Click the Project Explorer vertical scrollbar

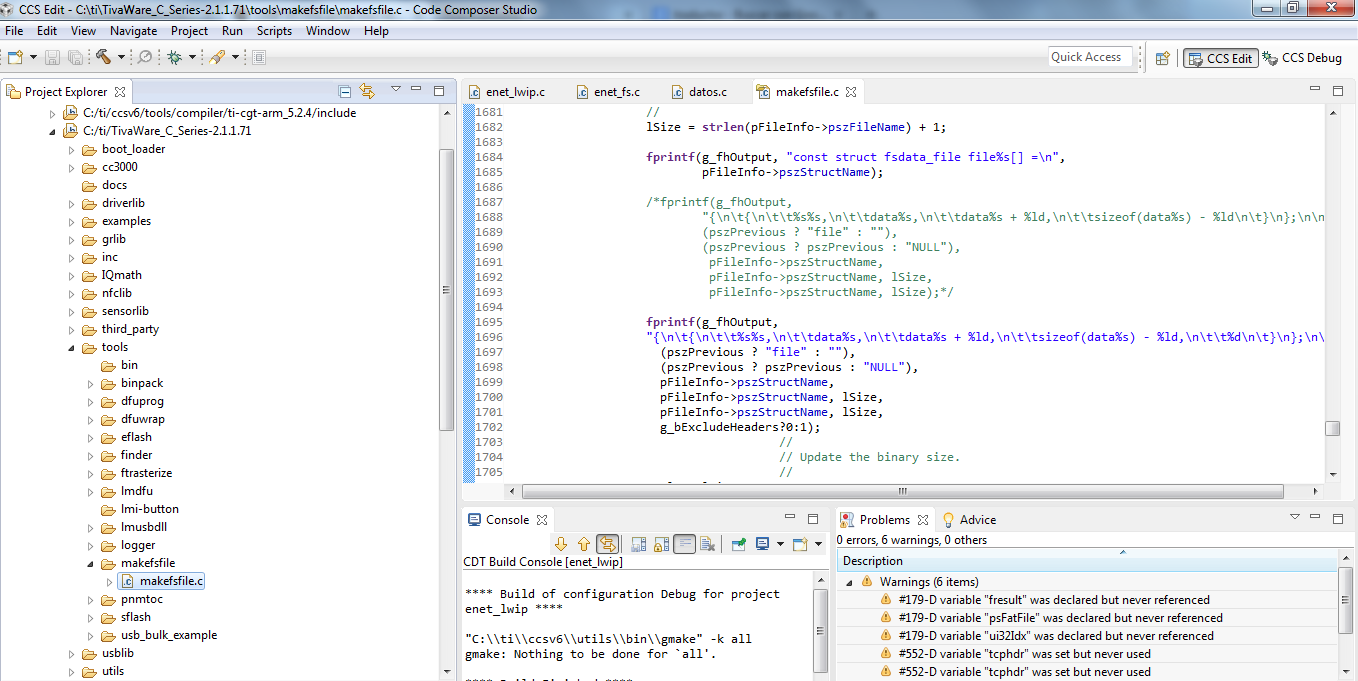pos(447,290)
